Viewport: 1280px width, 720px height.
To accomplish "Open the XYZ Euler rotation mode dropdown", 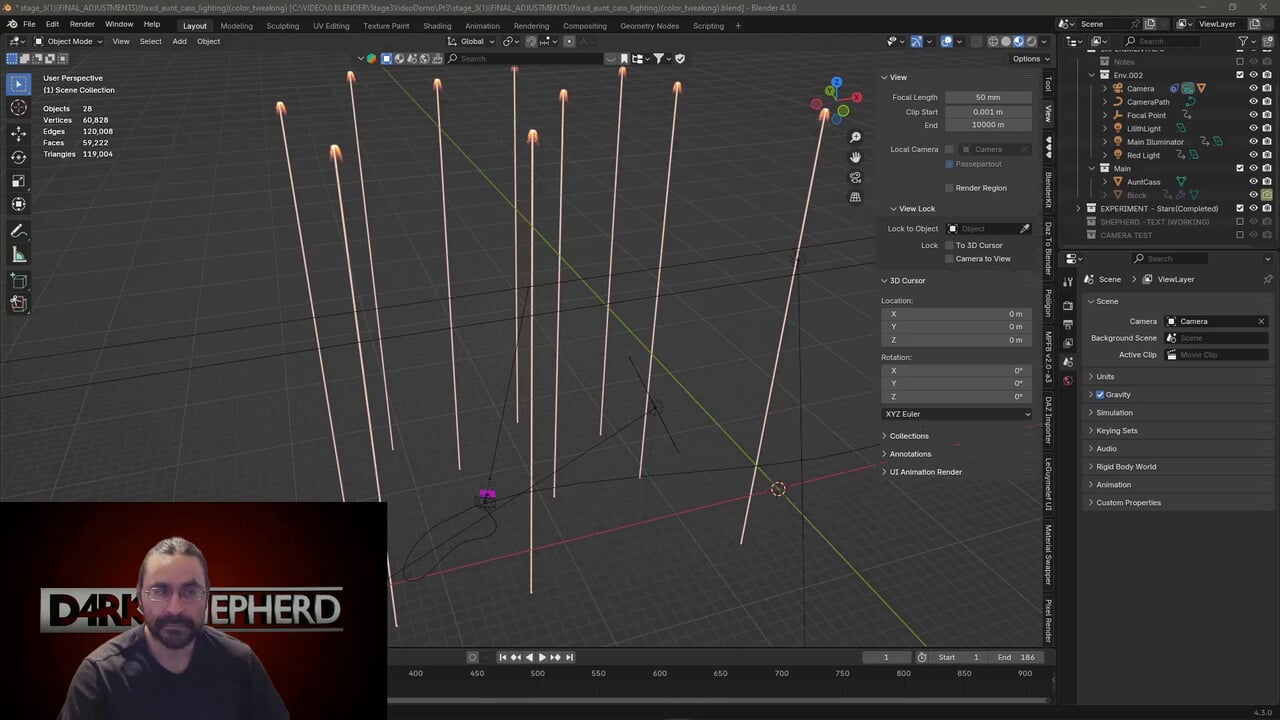I will pos(958,414).
